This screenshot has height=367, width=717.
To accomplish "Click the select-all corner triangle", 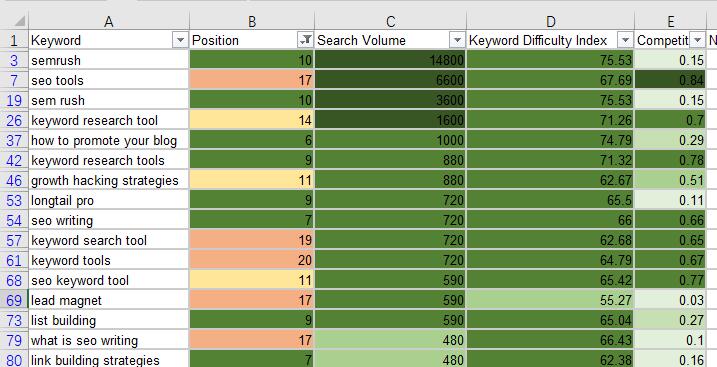I will [19, 21].
